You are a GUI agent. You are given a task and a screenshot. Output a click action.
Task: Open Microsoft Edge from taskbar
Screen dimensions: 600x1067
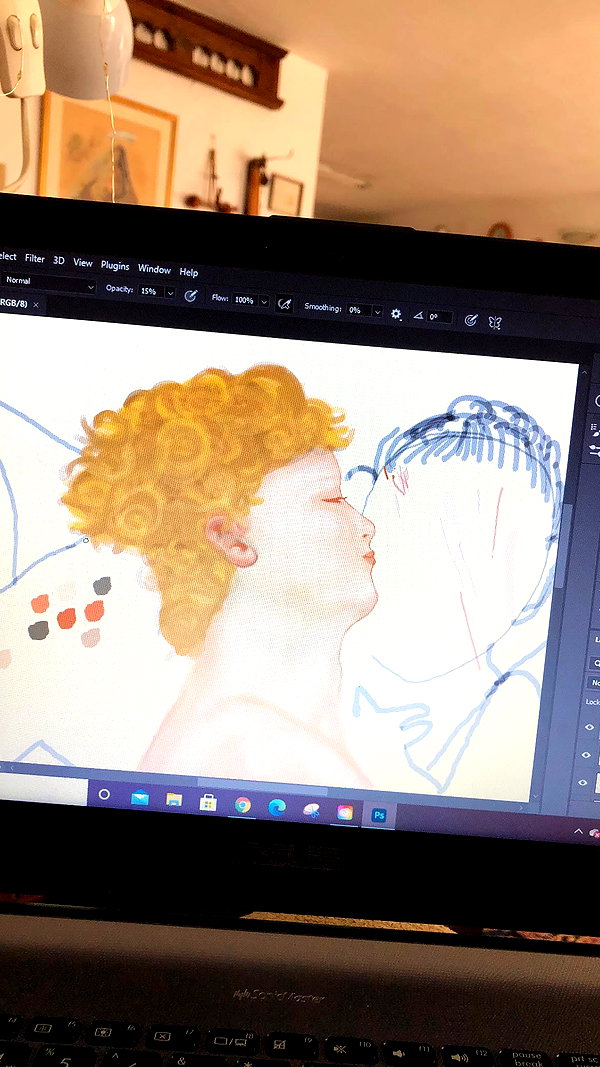[277, 807]
